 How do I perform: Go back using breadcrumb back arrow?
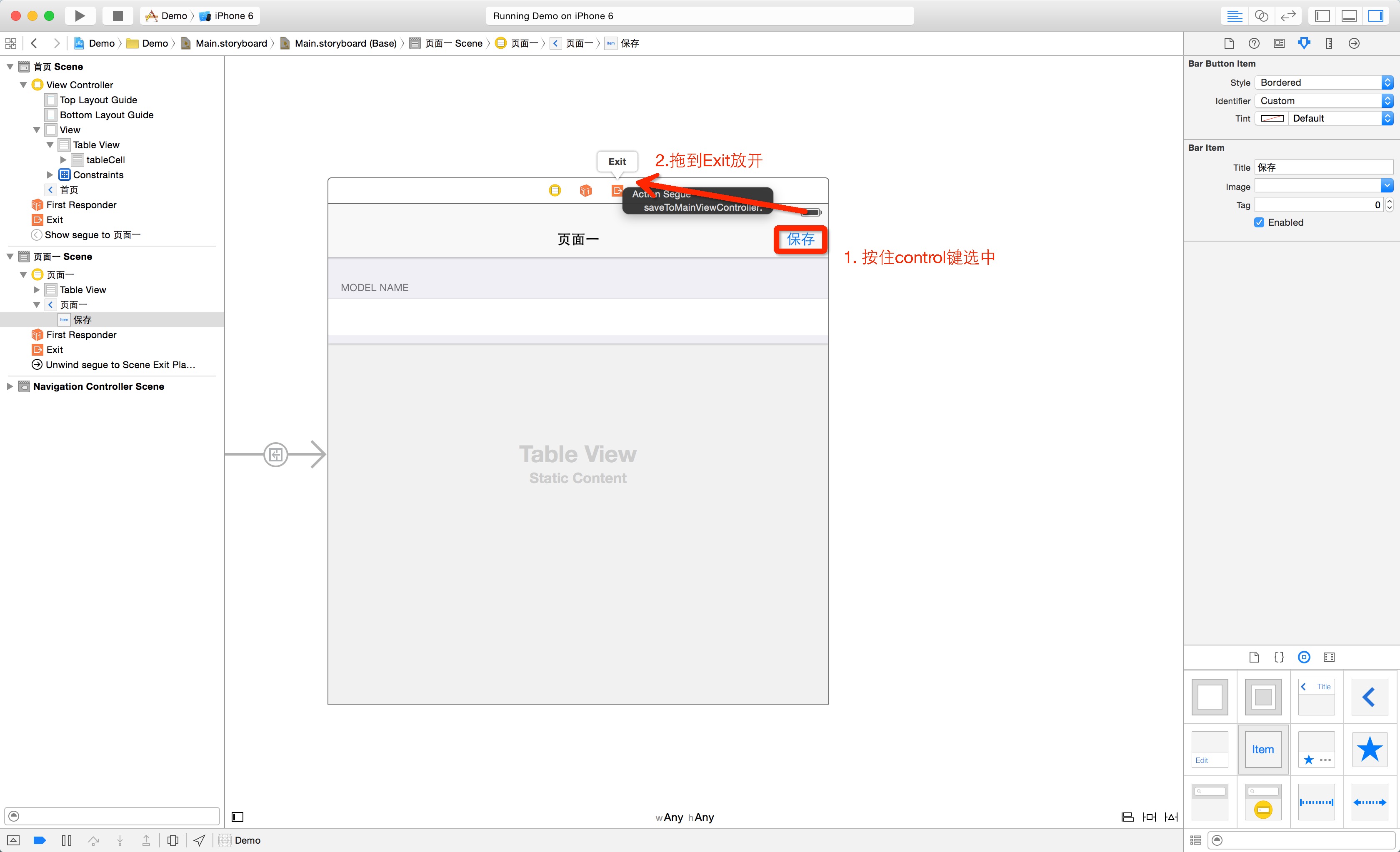click(34, 43)
